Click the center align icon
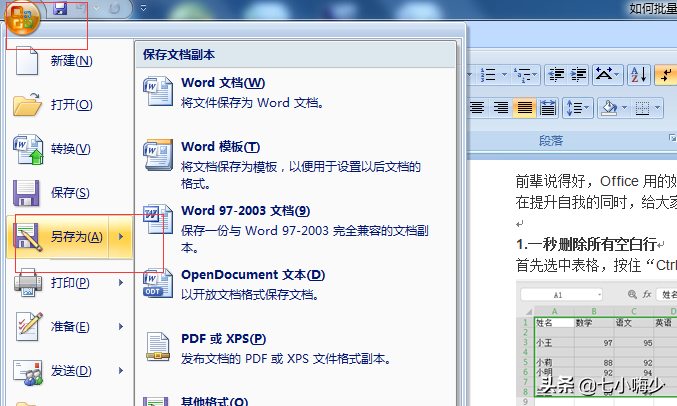The width and height of the screenshot is (677, 406). [x=477, y=108]
